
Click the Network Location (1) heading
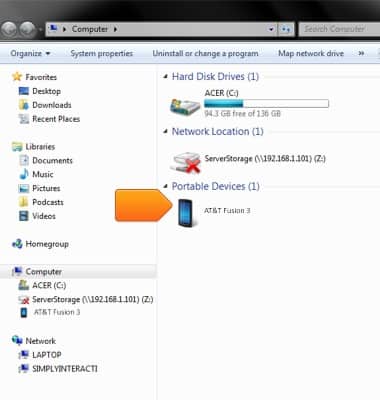tap(217, 132)
